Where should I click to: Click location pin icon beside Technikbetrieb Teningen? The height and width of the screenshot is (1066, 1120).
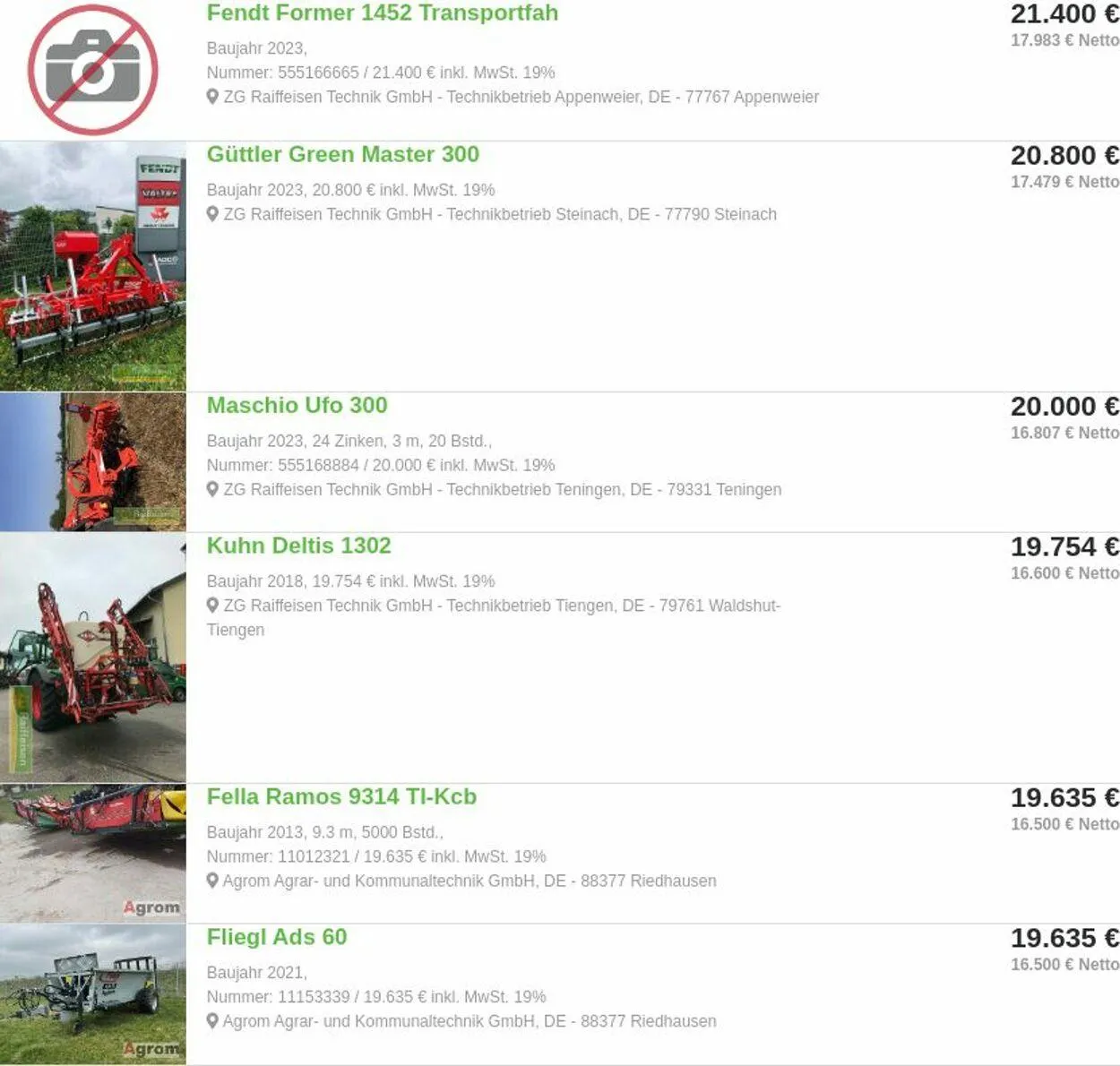[212, 489]
